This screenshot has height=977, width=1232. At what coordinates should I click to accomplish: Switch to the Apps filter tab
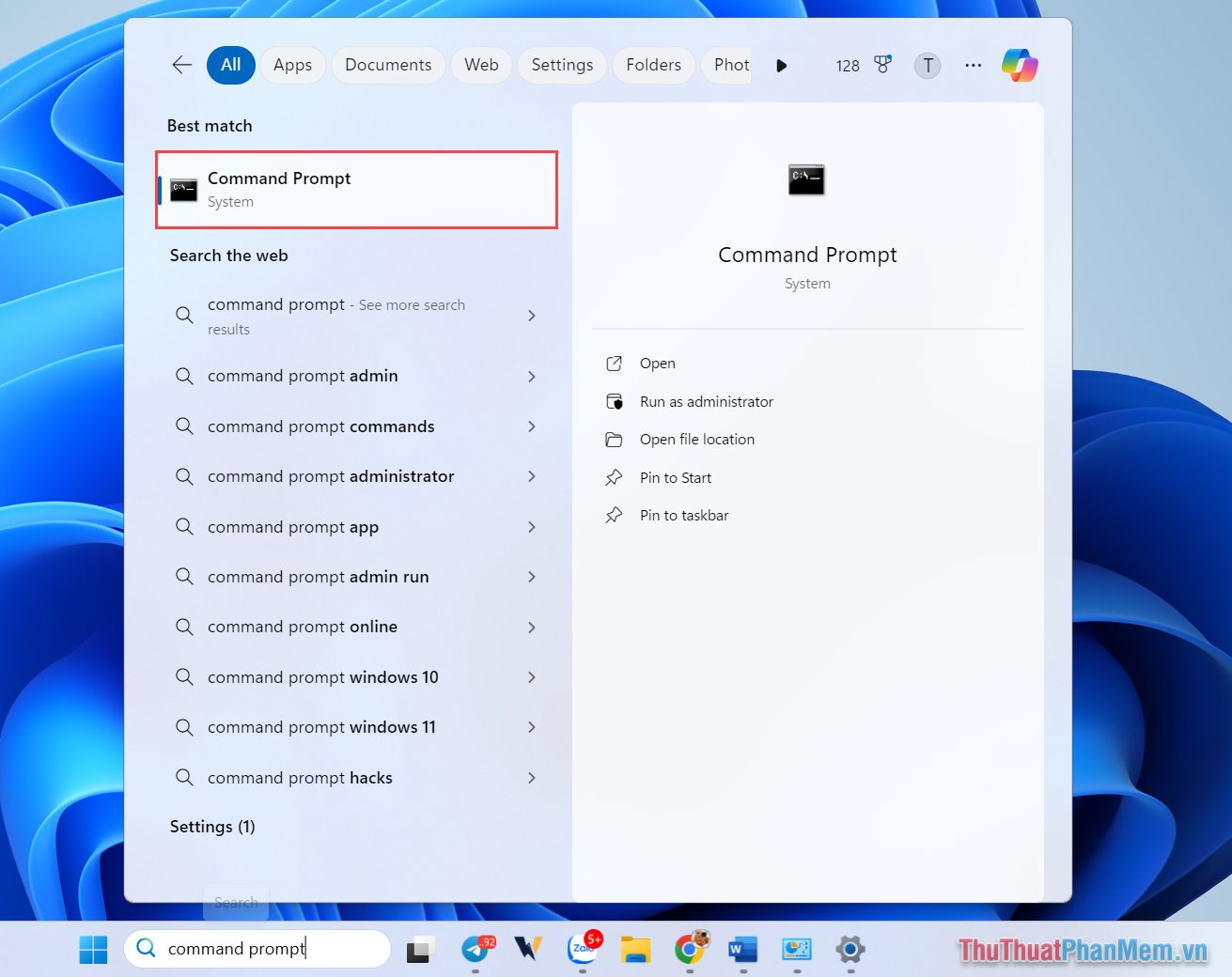click(292, 65)
